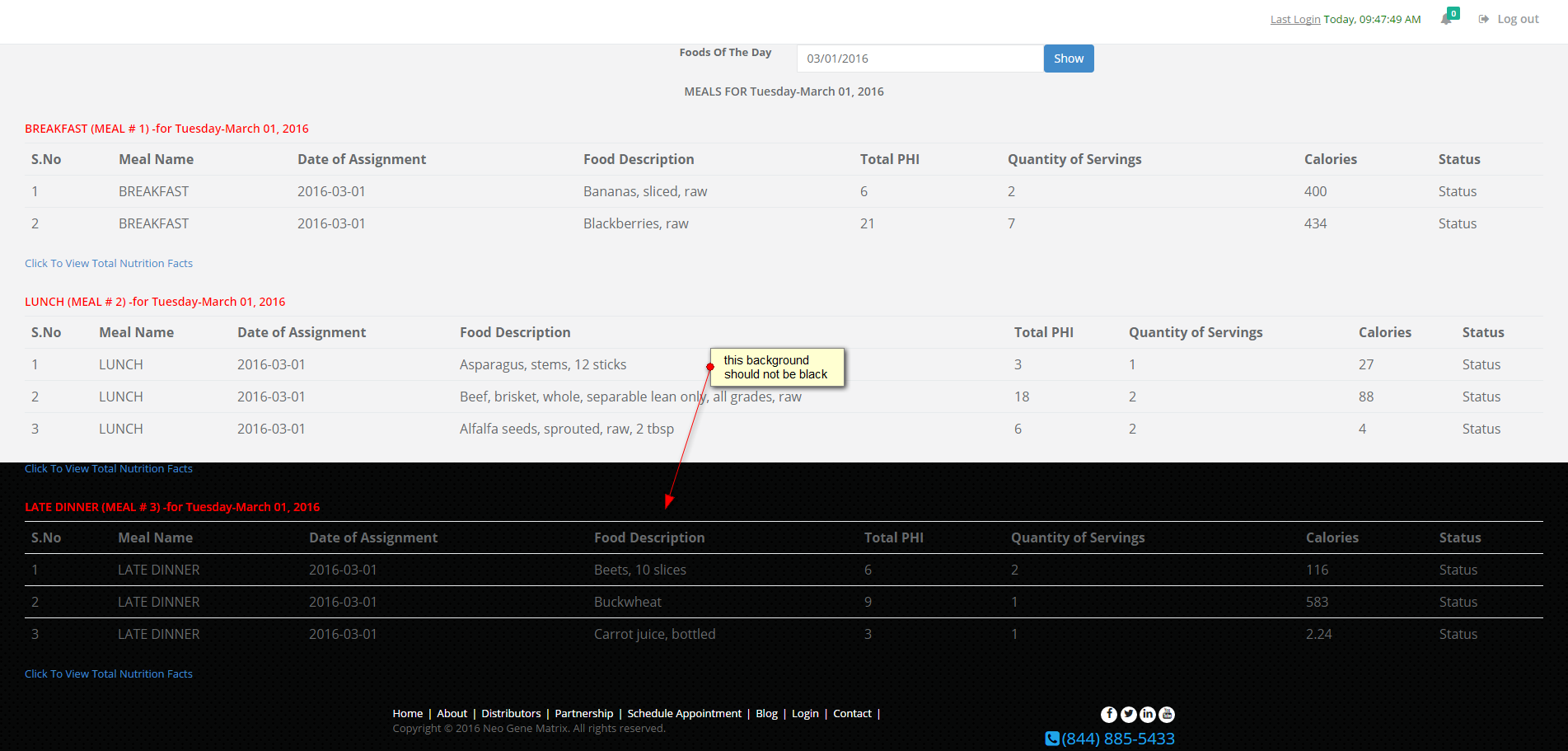Click the Last Login link
The width and height of the screenshot is (1568, 751).
pyautogui.click(x=1295, y=19)
